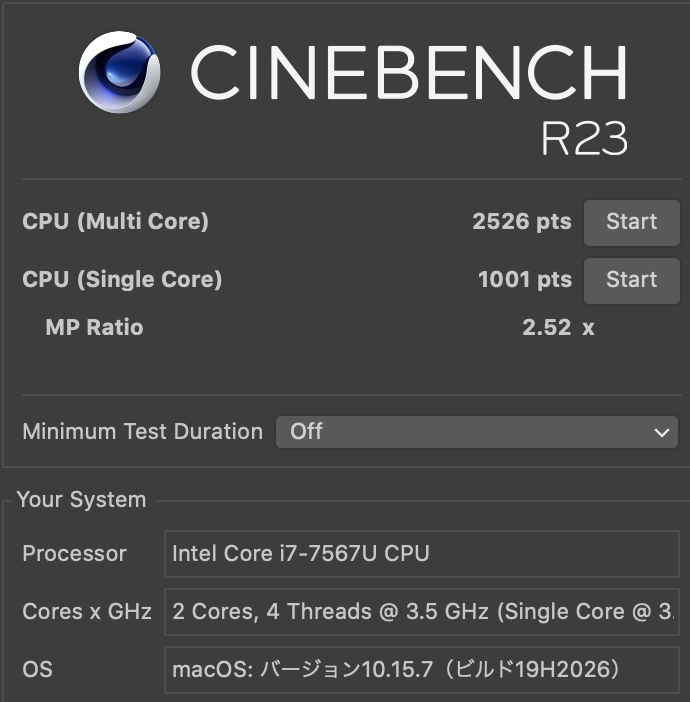Start the CPU Single Core test
The width and height of the screenshot is (690, 702).
pyautogui.click(x=631, y=280)
